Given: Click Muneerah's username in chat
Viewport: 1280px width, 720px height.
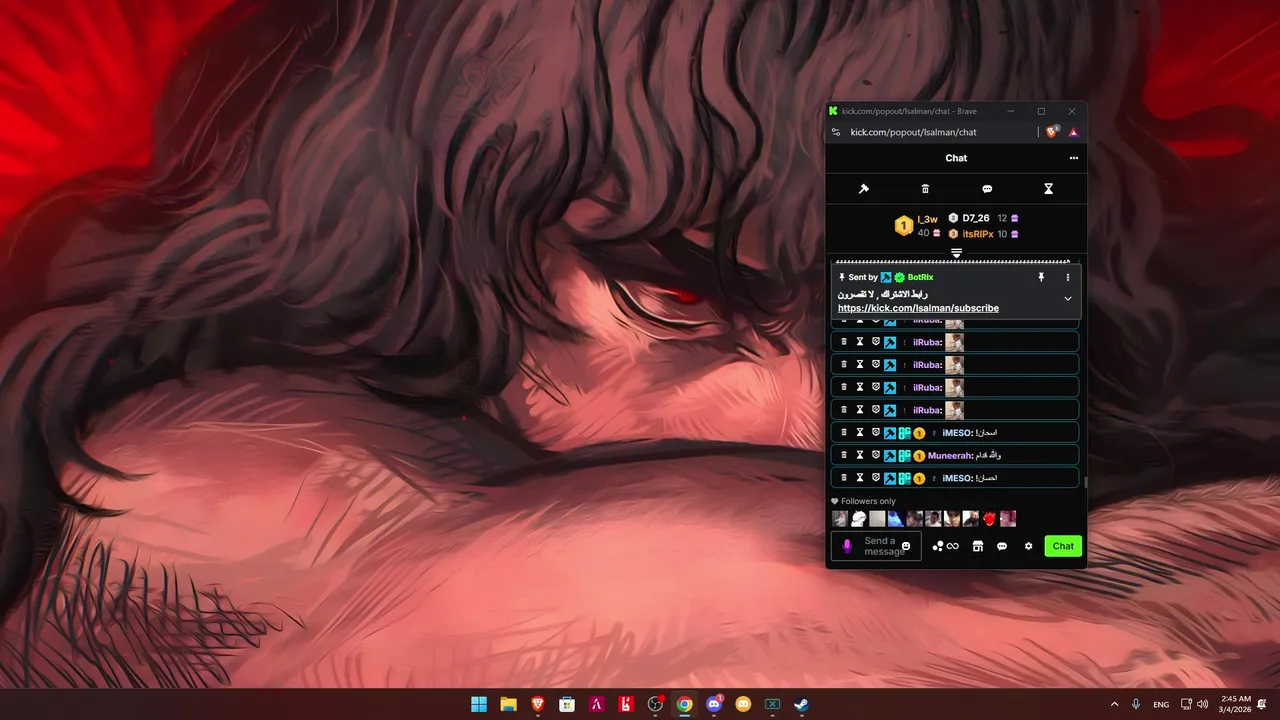Looking at the screenshot, I should coord(949,455).
